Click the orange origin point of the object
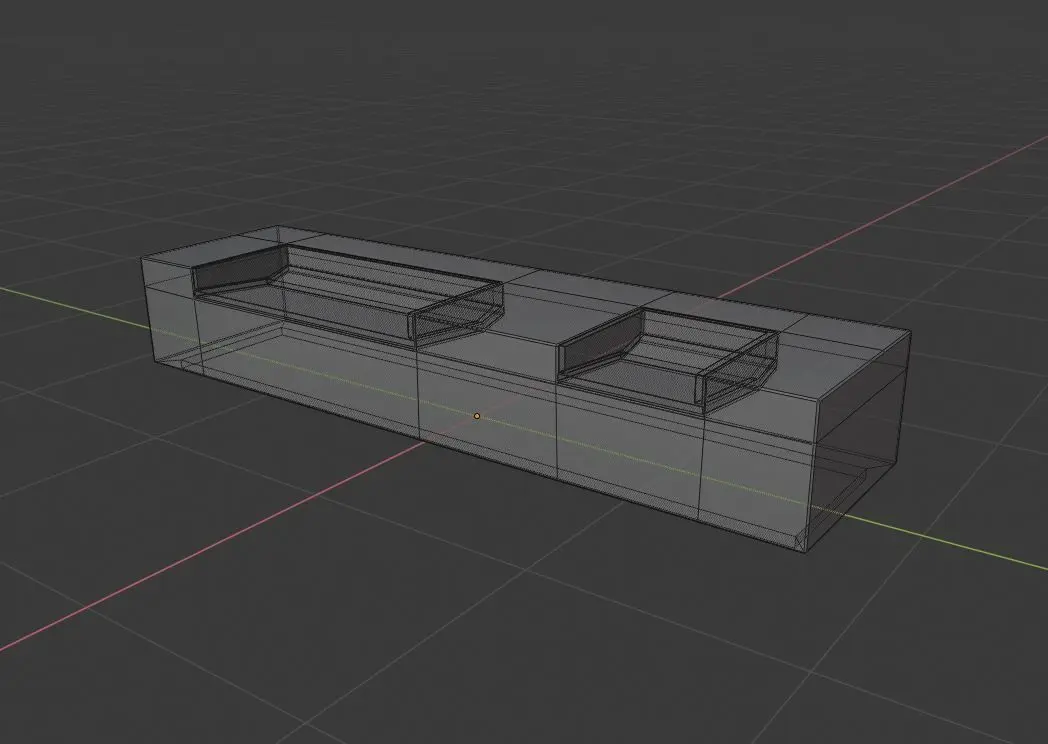Image resolution: width=1048 pixels, height=744 pixels. coord(477,416)
